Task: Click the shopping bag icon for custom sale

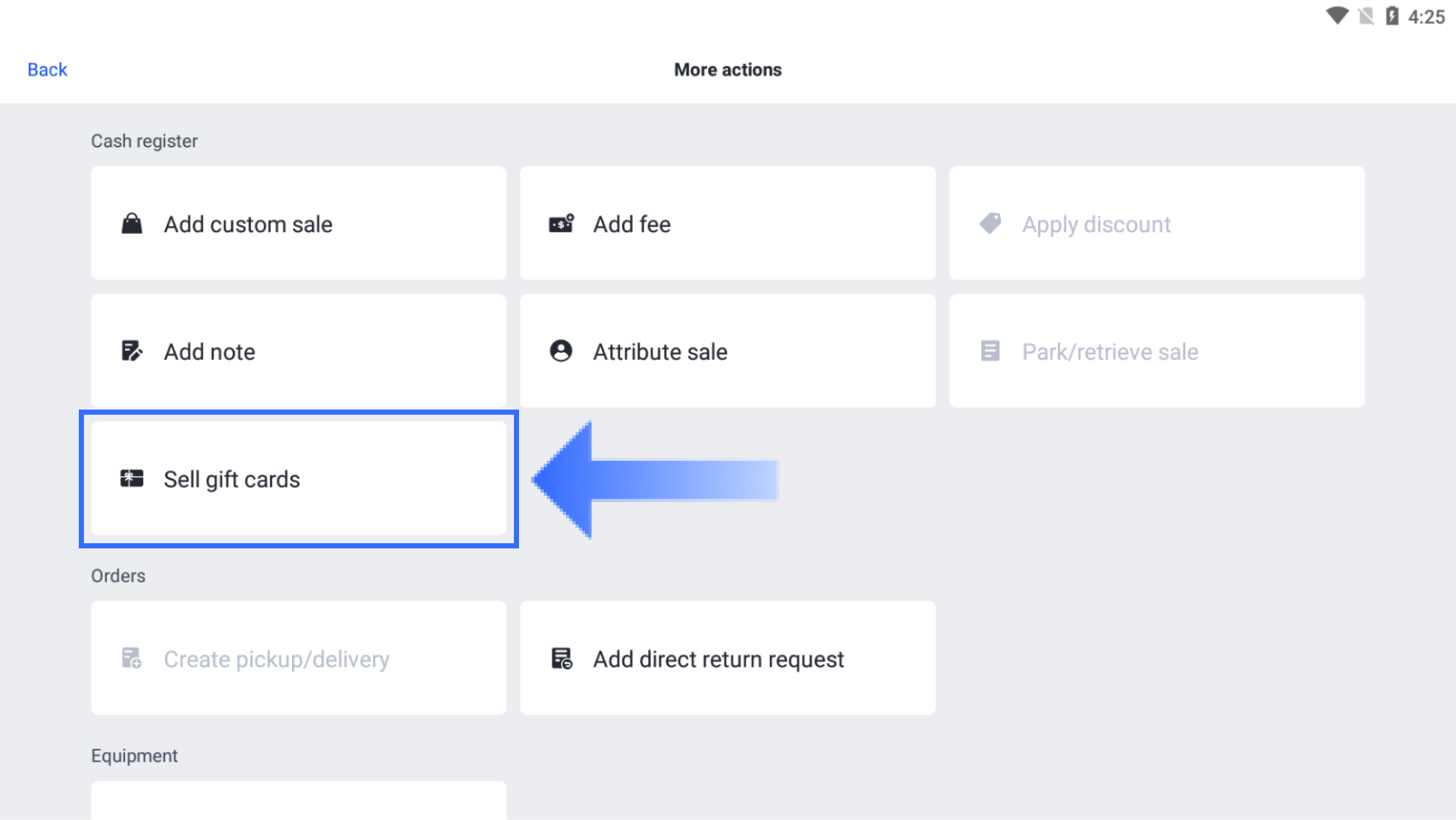Action: [132, 224]
